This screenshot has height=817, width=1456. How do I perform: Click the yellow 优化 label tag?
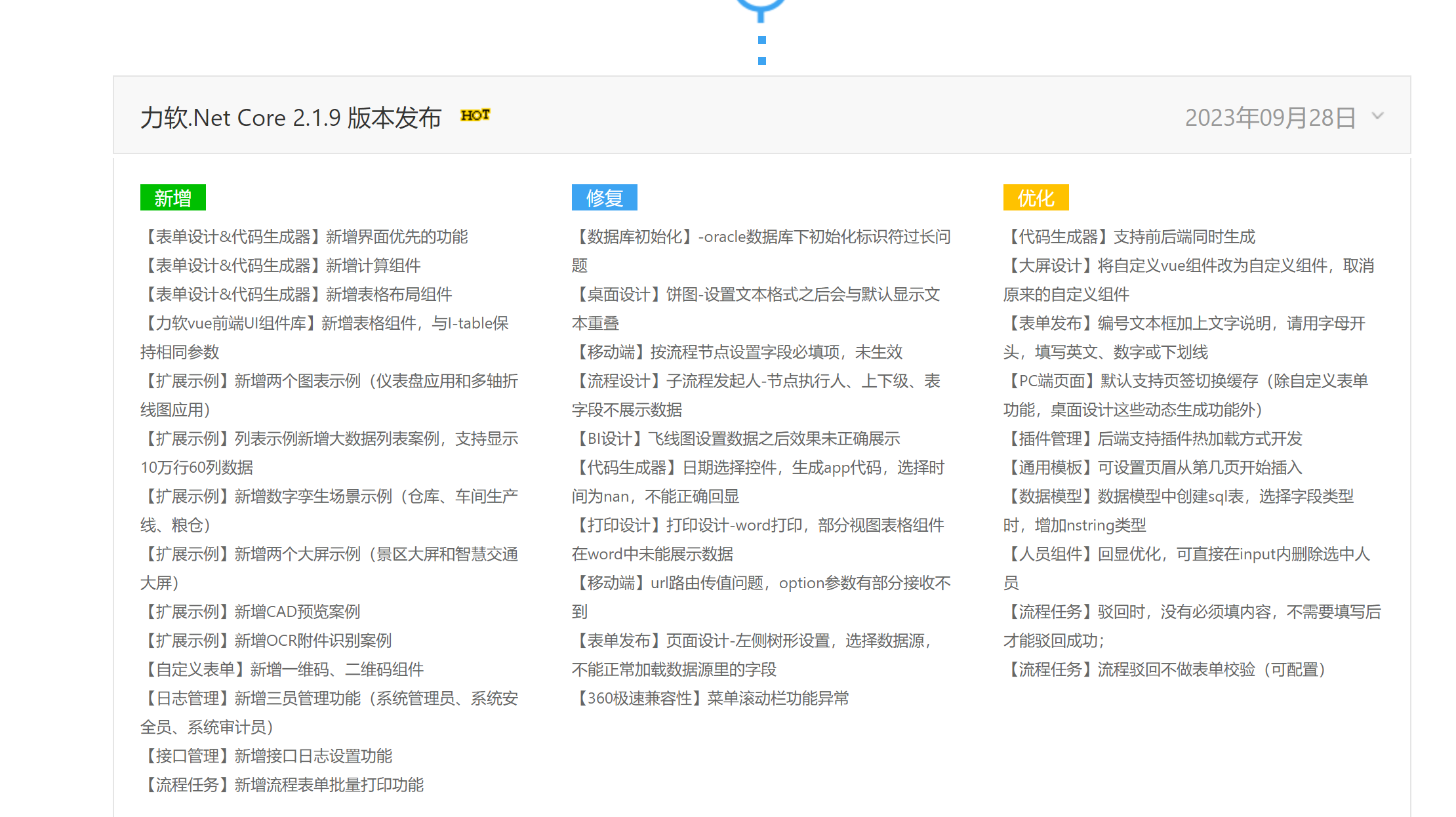tap(1036, 197)
